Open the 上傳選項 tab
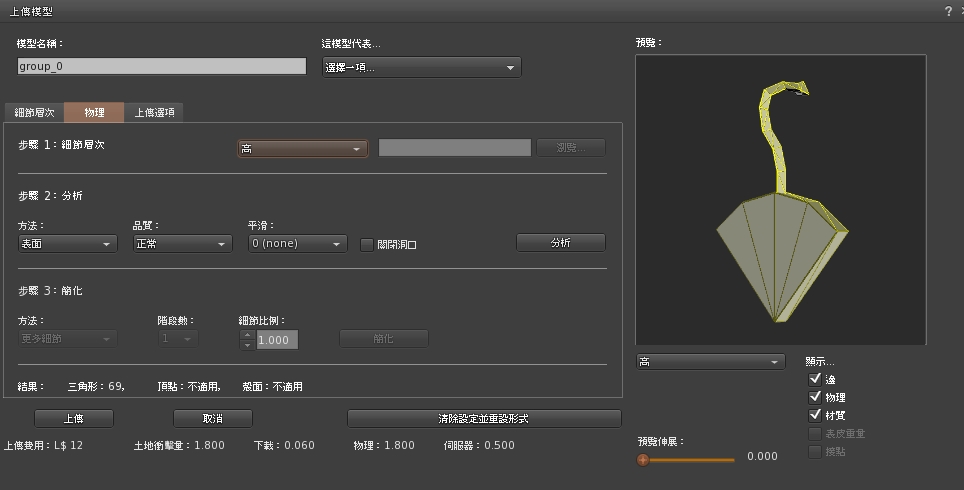 pos(154,113)
